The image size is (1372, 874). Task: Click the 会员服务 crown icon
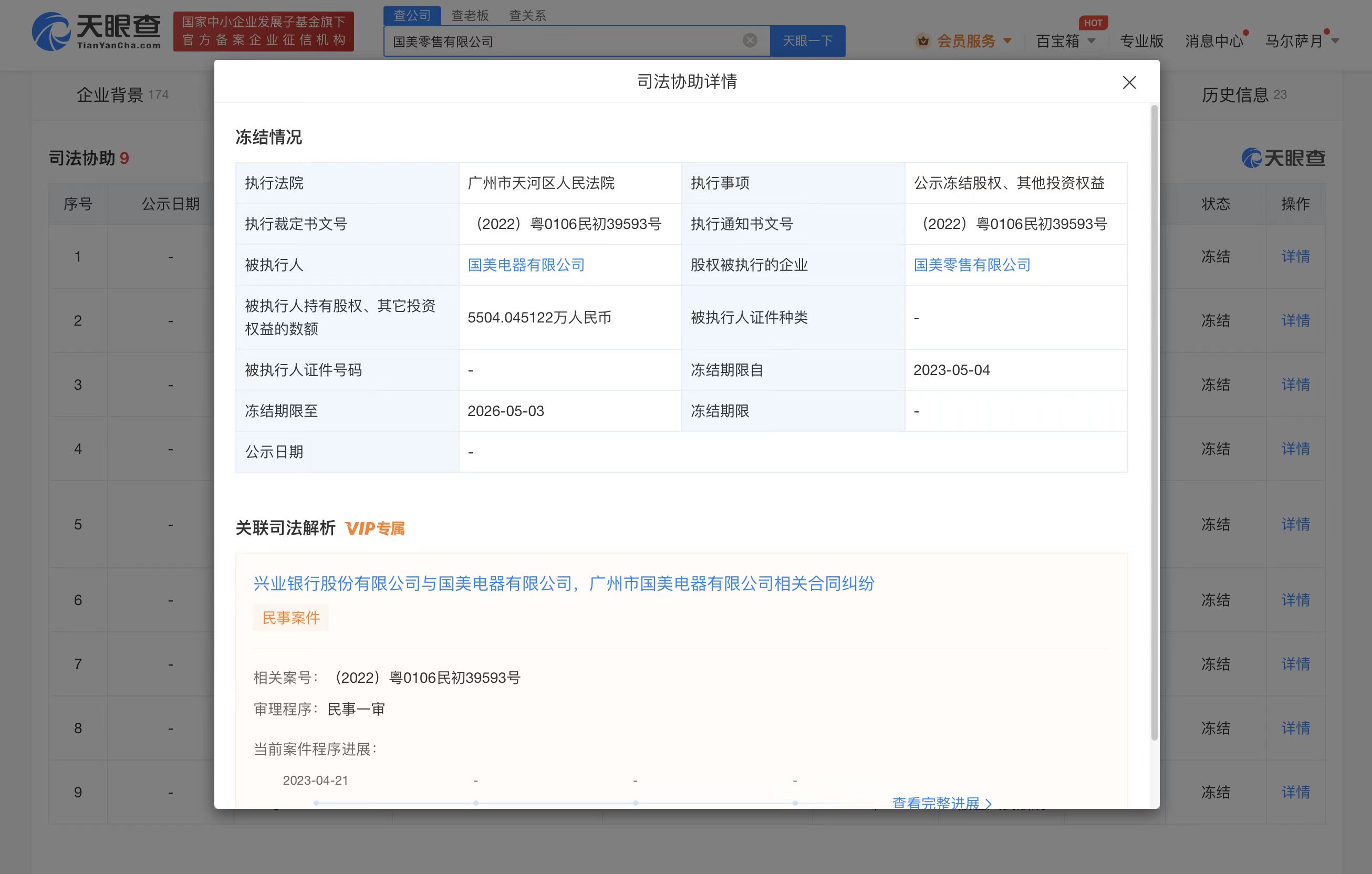923,41
